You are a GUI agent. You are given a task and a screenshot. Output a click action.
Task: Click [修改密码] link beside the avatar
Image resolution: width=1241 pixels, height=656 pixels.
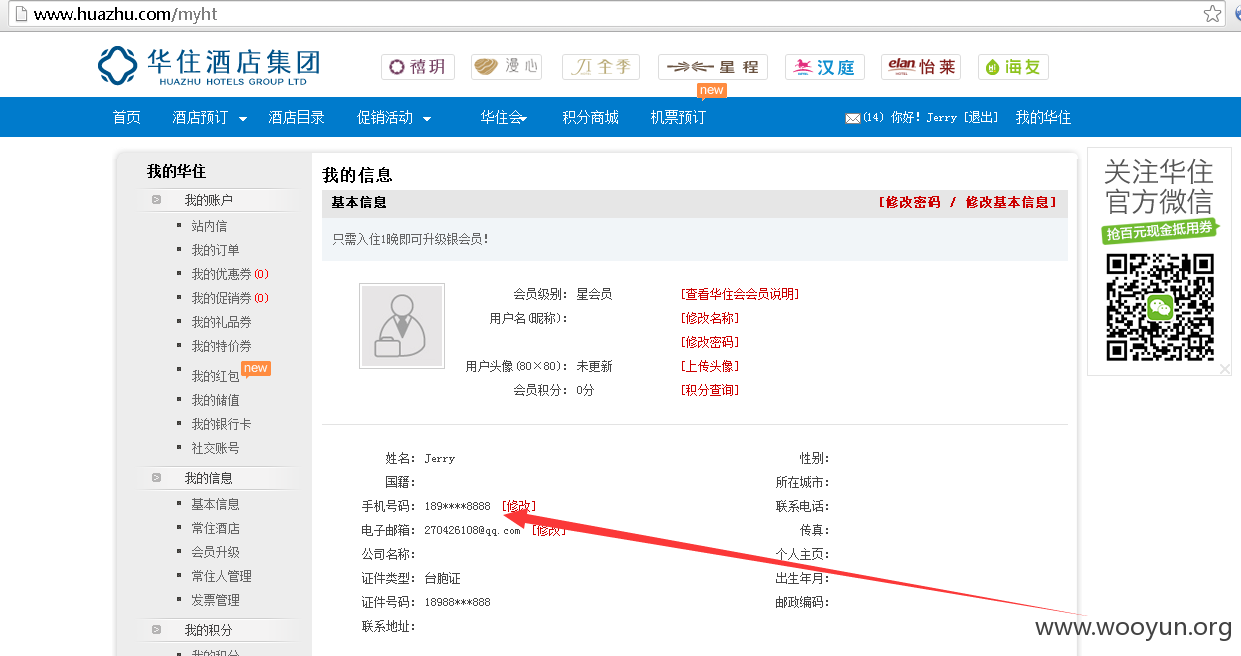click(710, 342)
